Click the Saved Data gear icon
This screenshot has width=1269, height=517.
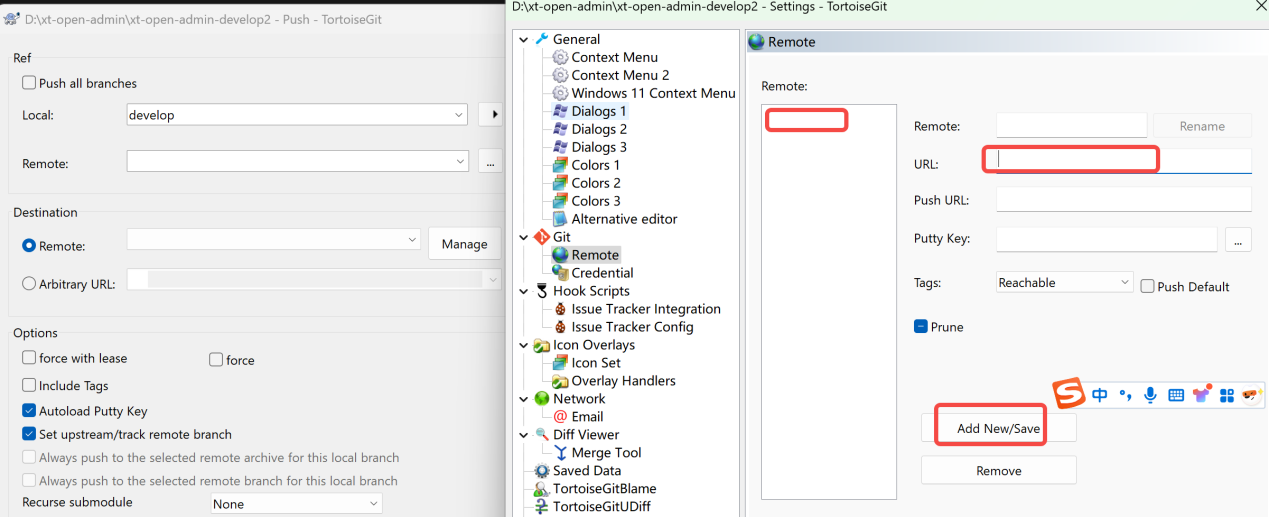tap(542, 471)
